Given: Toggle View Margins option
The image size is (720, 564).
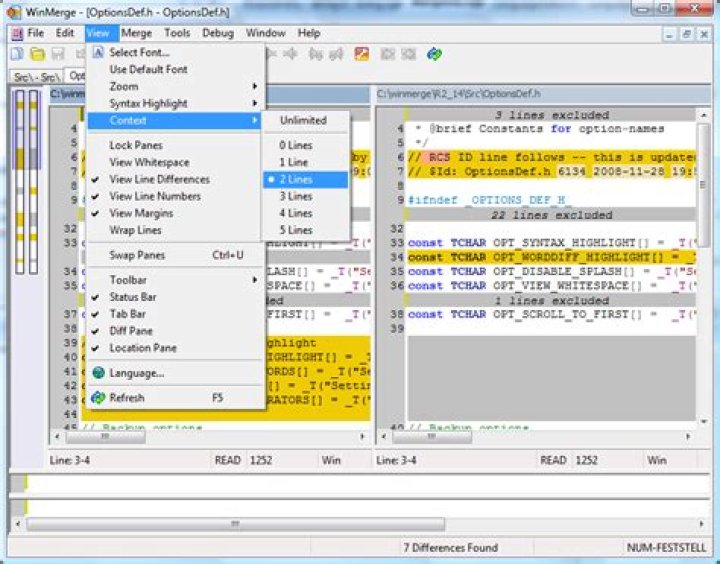Looking at the screenshot, I should (x=173, y=213).
